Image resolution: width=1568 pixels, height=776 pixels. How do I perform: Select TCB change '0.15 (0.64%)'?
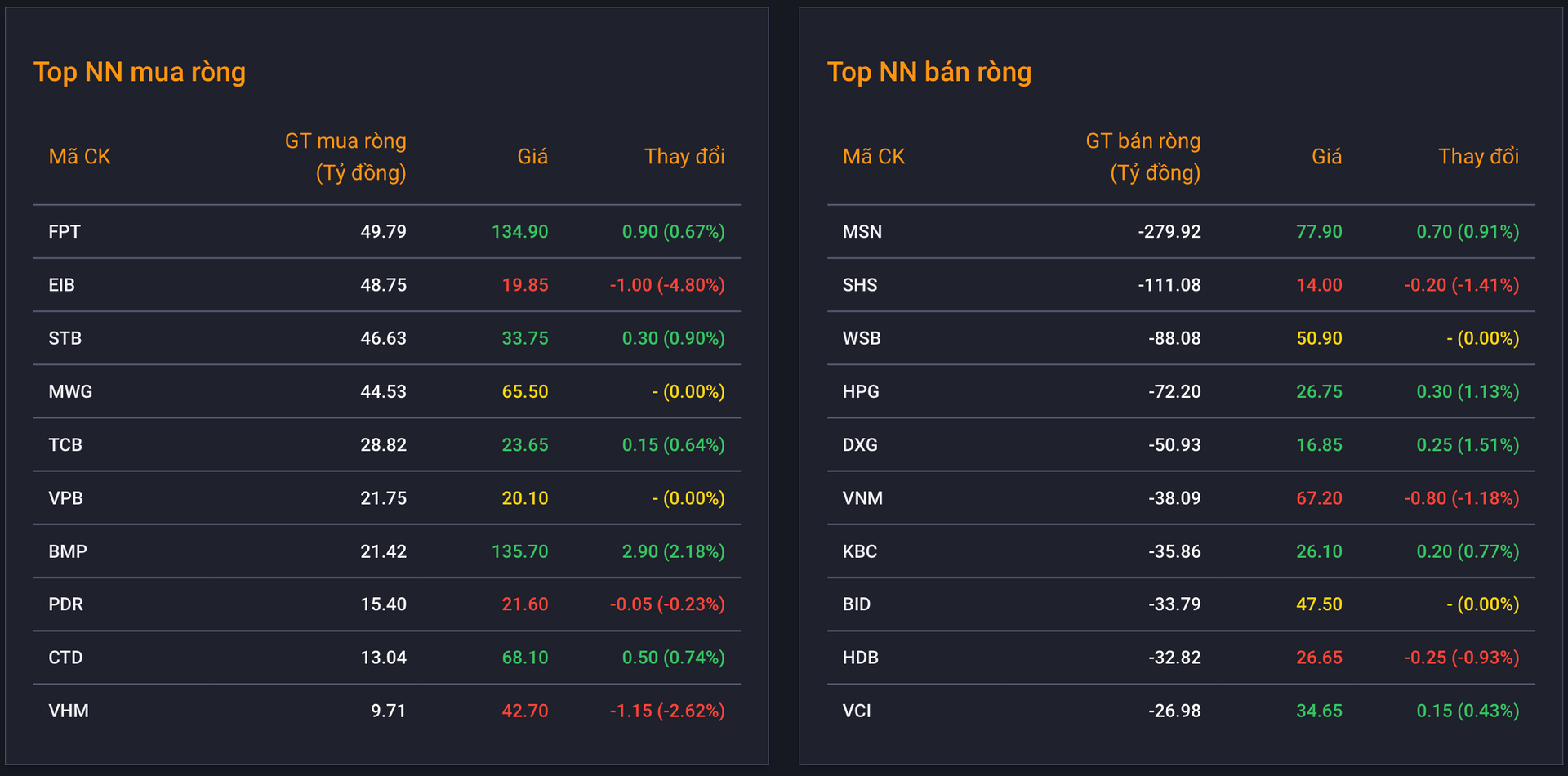pyautogui.click(x=674, y=445)
